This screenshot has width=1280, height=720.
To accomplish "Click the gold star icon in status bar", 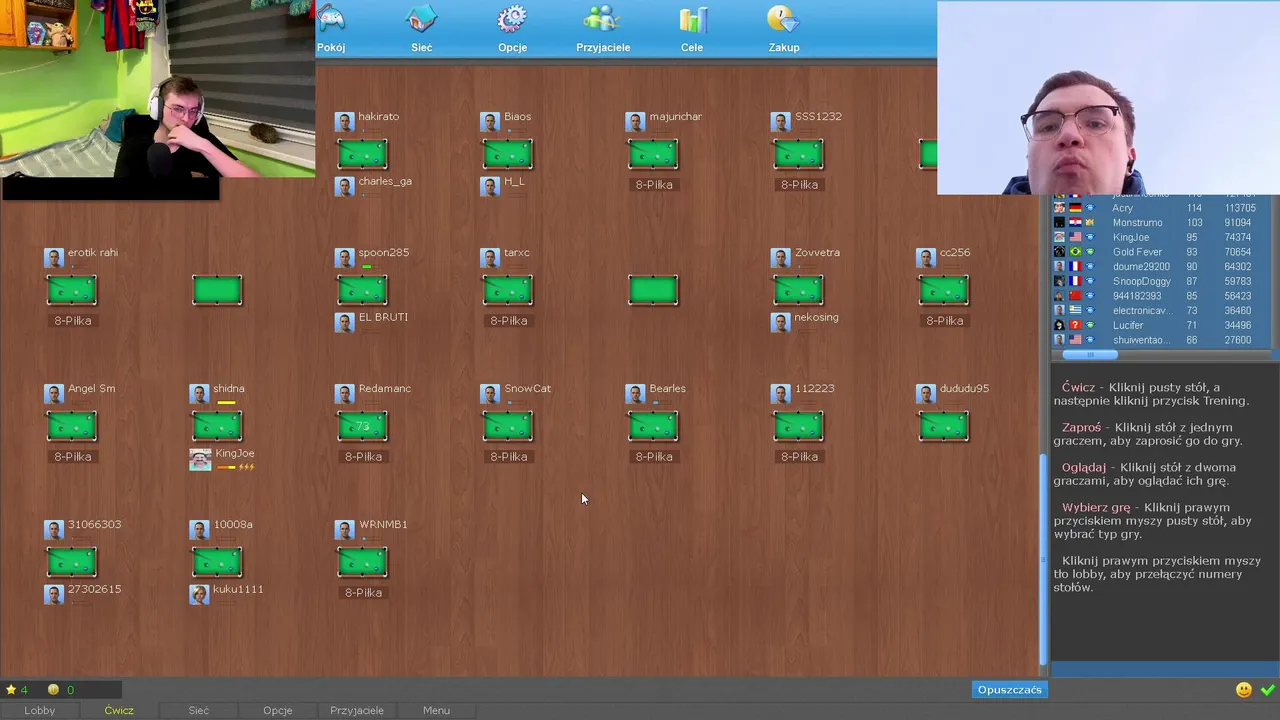I will click(x=11, y=690).
